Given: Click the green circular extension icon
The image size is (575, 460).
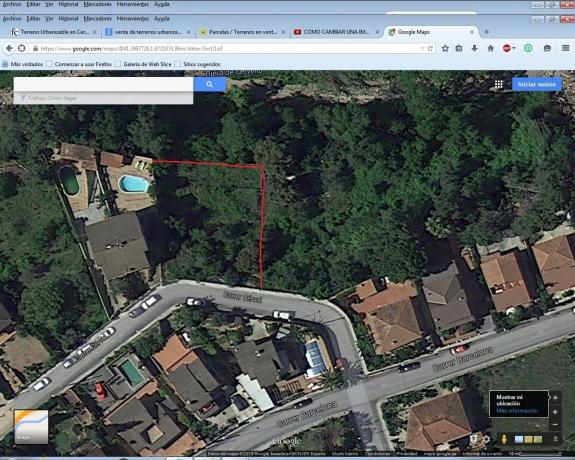Looking at the screenshot, I should pos(528,48).
